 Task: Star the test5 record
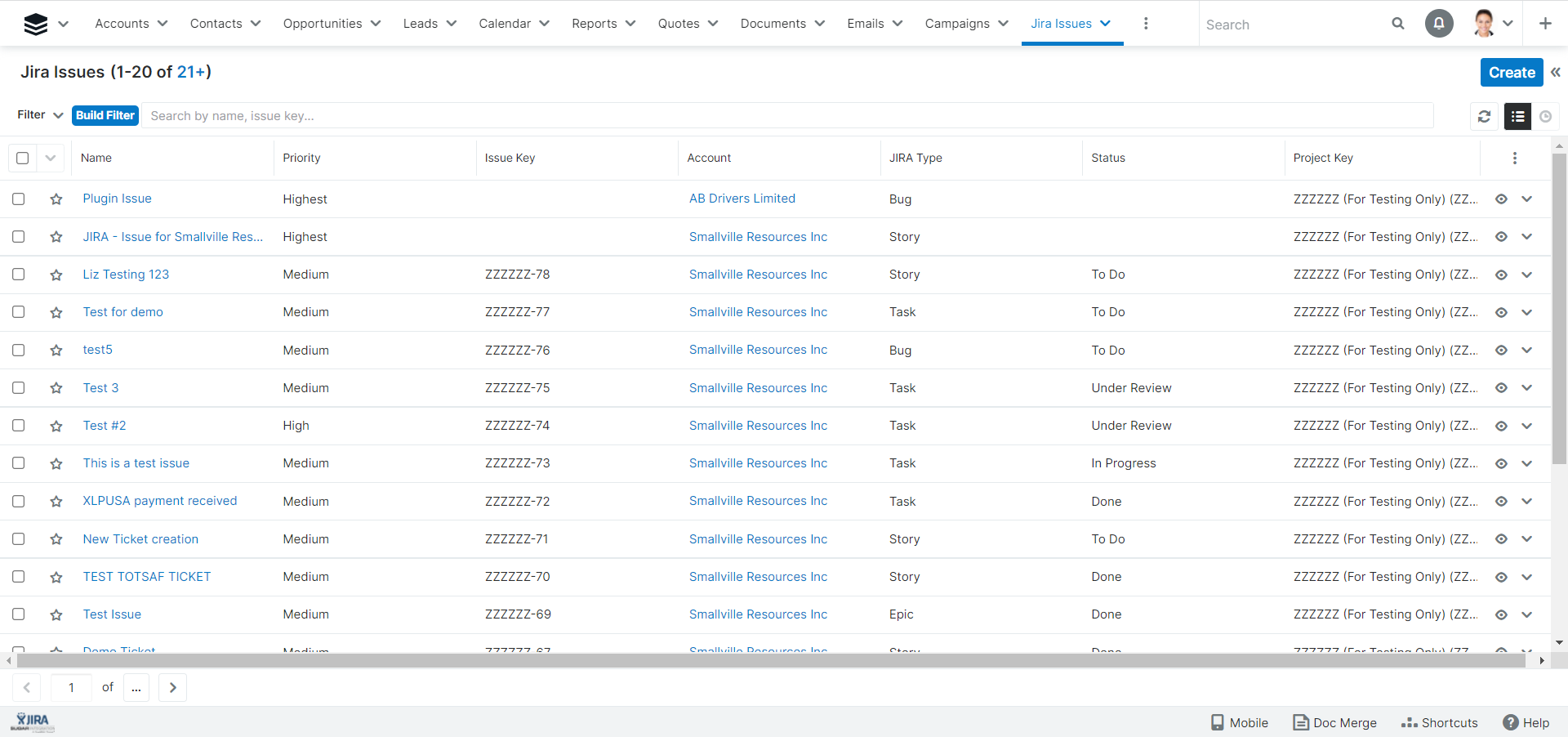56,350
